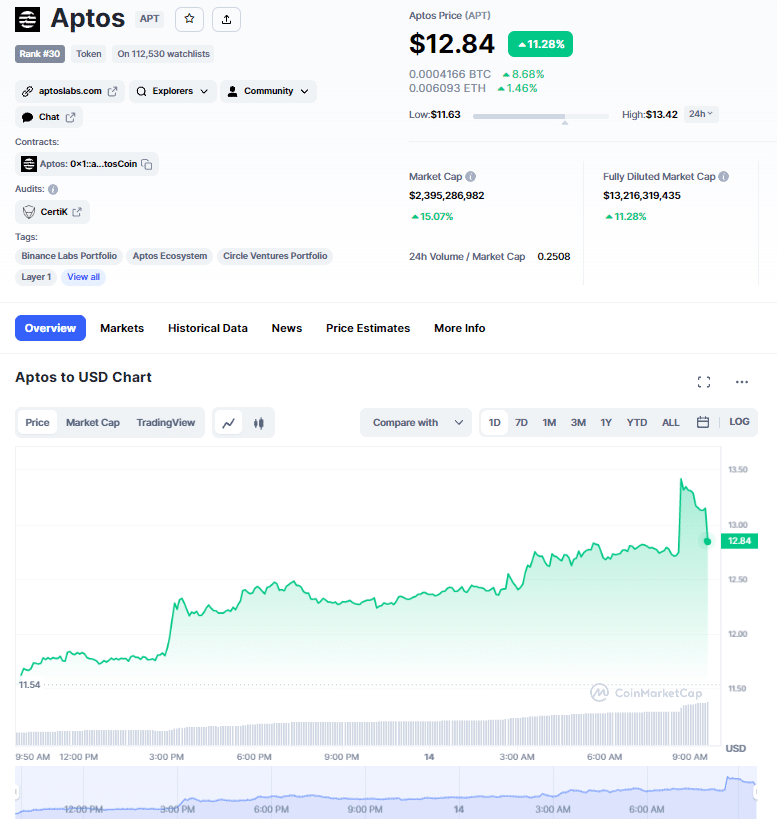777x825 pixels.
Task: Copy the Aptos contract address
Action: (x=147, y=164)
